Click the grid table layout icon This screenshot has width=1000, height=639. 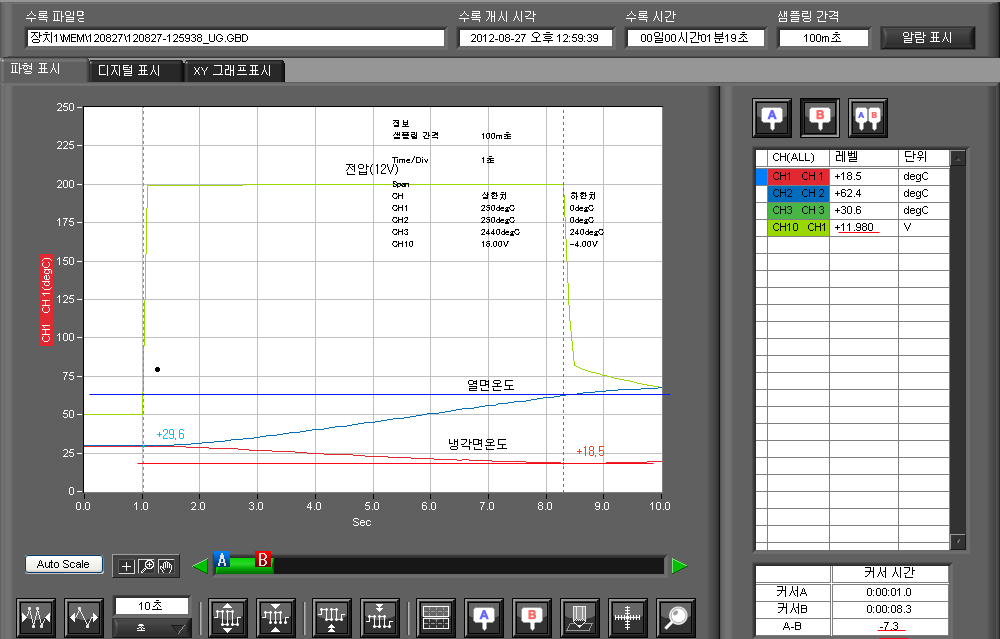click(436, 617)
